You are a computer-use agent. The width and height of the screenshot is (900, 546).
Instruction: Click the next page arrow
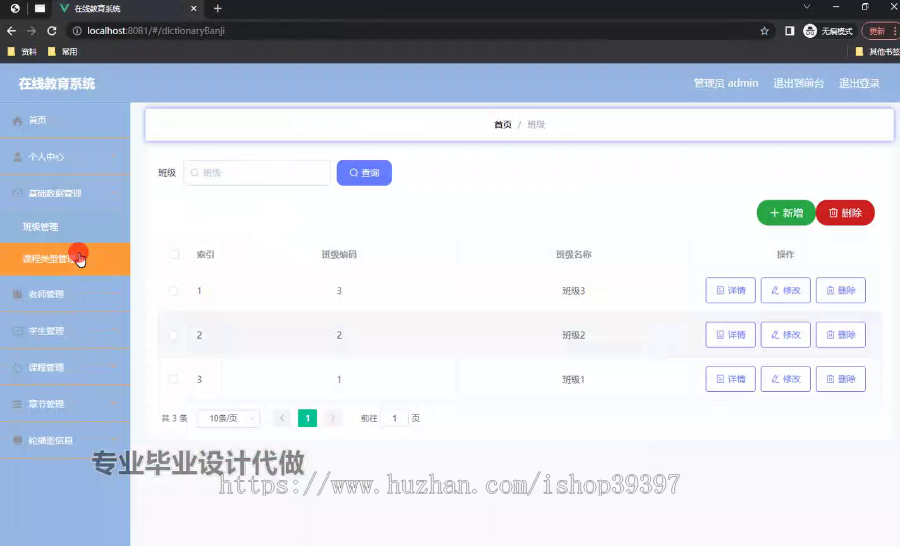point(332,419)
